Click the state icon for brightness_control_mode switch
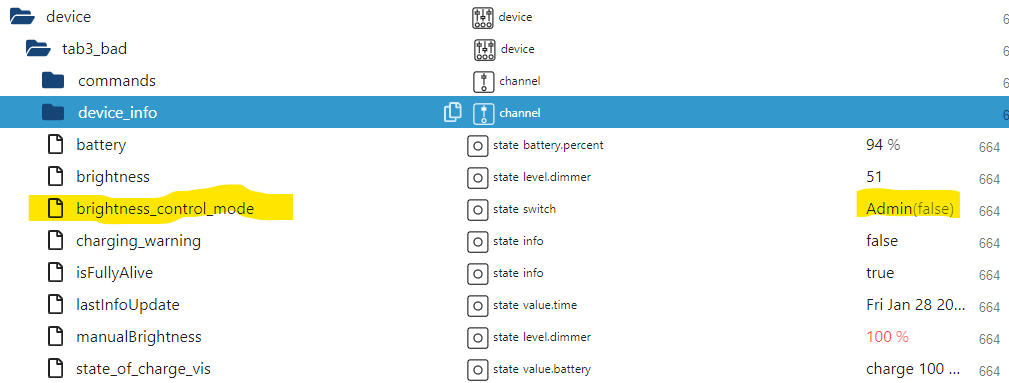Image resolution: width=1009 pixels, height=383 pixels. [x=477, y=210]
